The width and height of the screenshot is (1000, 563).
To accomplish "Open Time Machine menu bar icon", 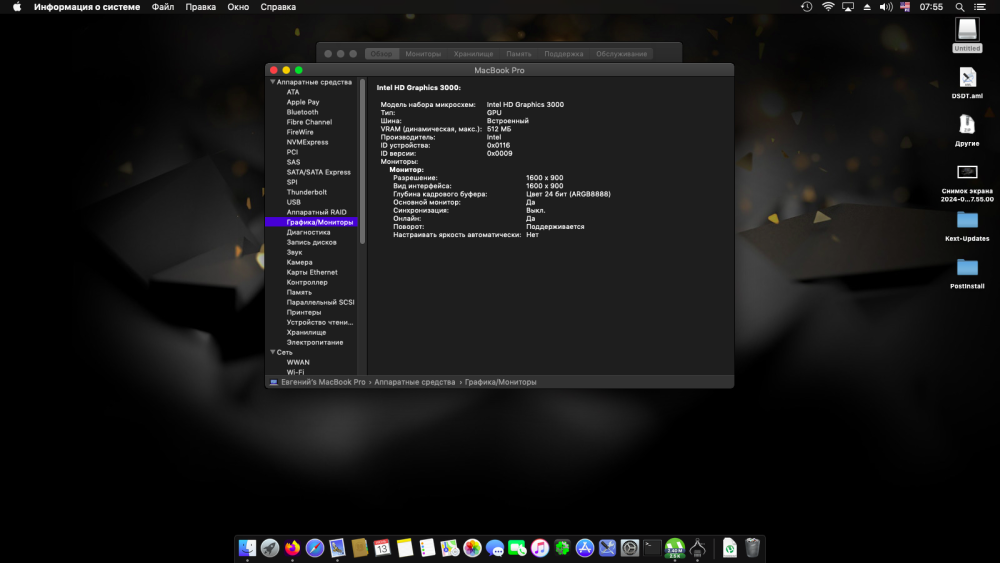I will 807,7.
